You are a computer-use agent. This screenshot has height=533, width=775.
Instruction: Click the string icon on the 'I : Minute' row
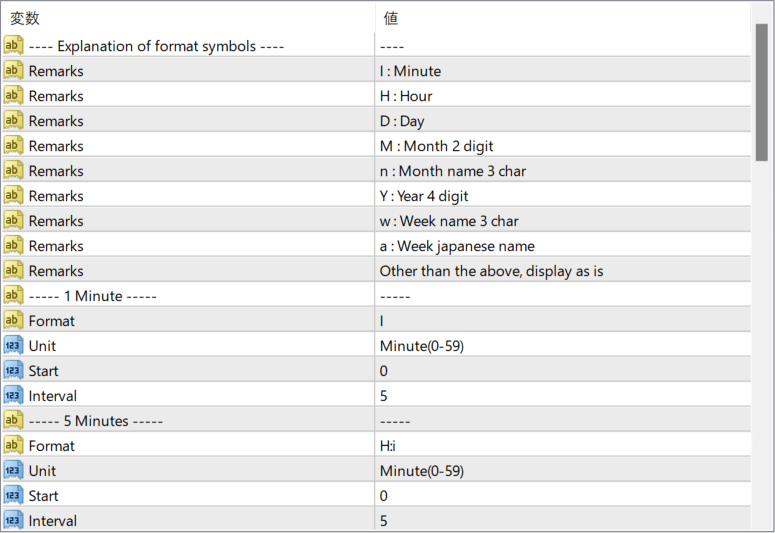click(x=13, y=71)
